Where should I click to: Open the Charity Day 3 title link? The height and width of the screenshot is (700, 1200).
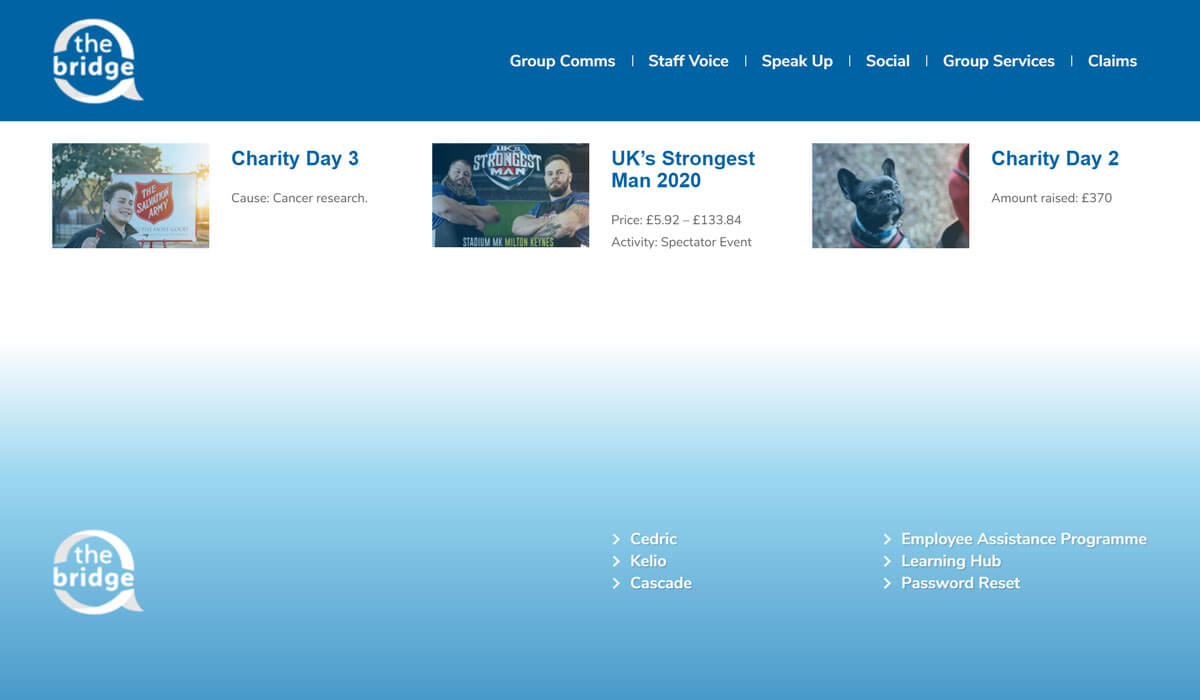tap(295, 159)
